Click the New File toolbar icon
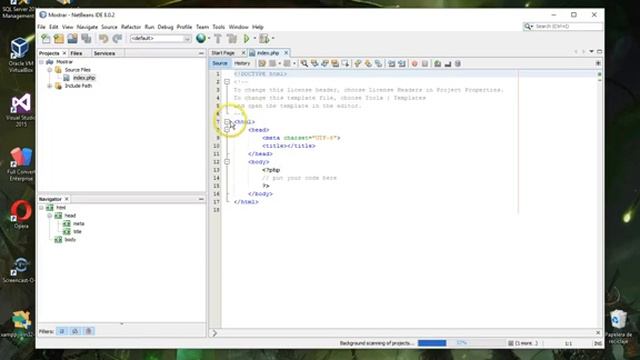This screenshot has width=640, height=360. coord(46,39)
